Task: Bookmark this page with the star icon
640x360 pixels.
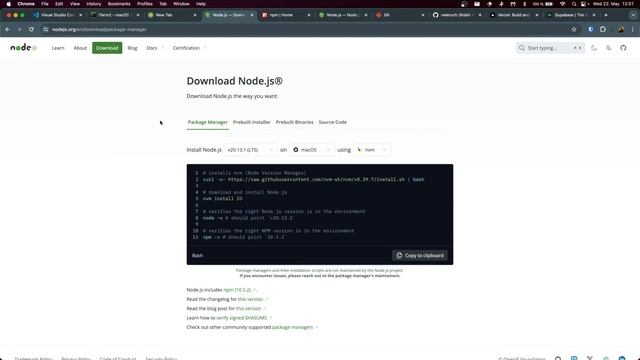Action: (574, 29)
